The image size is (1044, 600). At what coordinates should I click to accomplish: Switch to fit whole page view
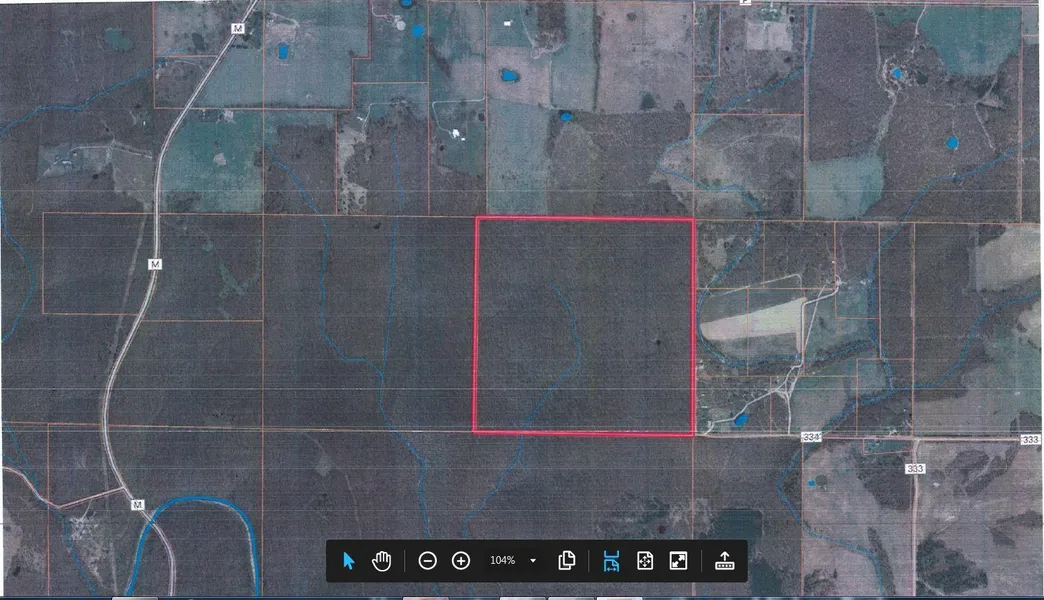click(645, 561)
